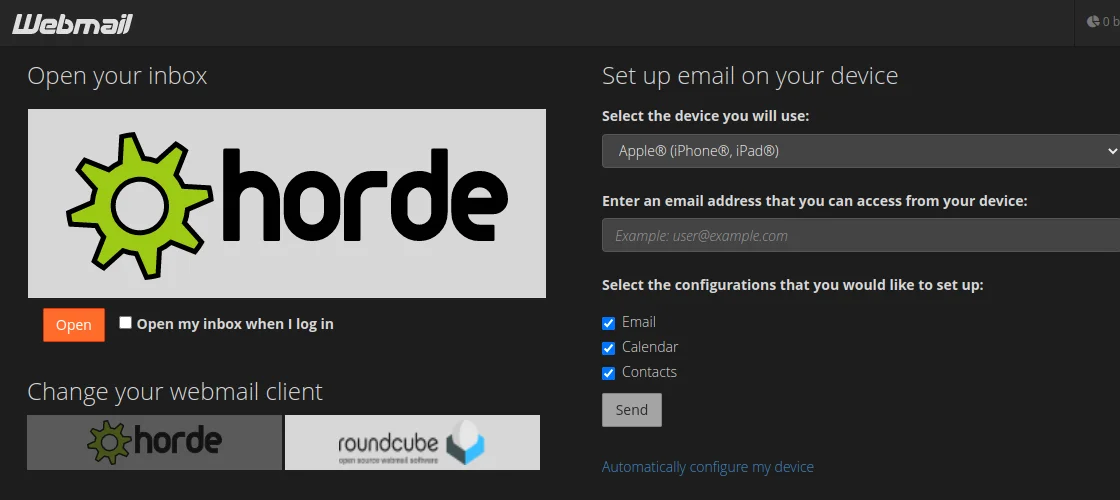Enable Open my inbox when I log in
Viewport: 1120px width, 500px height.
(x=126, y=323)
